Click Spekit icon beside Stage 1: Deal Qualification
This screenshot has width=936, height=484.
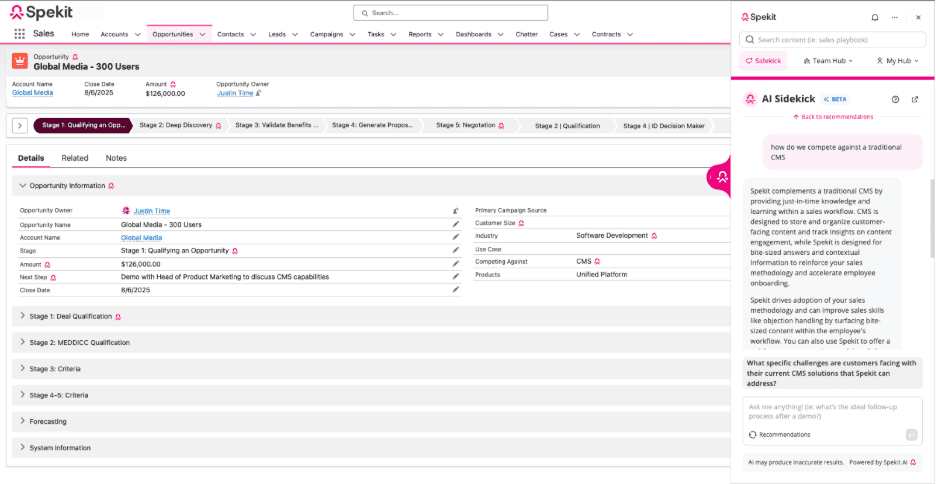(x=118, y=316)
